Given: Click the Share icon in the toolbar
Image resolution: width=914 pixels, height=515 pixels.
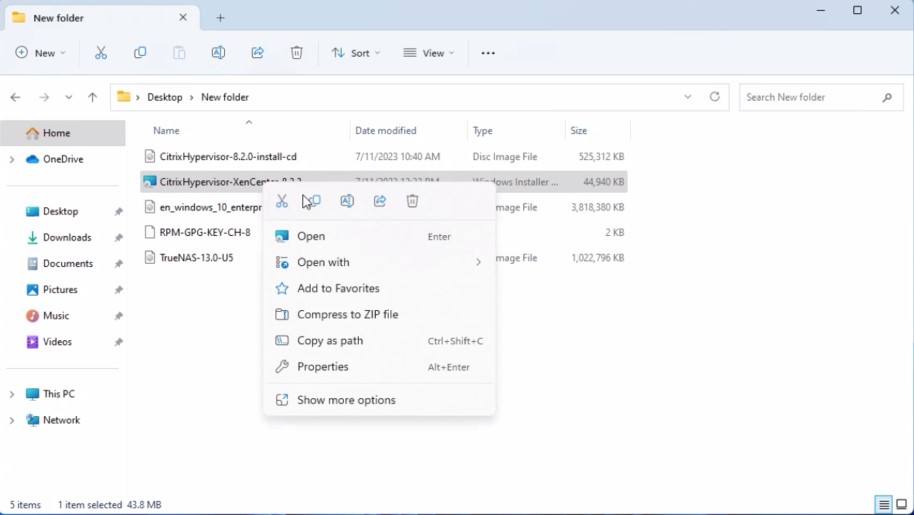Looking at the screenshot, I should (x=257, y=53).
